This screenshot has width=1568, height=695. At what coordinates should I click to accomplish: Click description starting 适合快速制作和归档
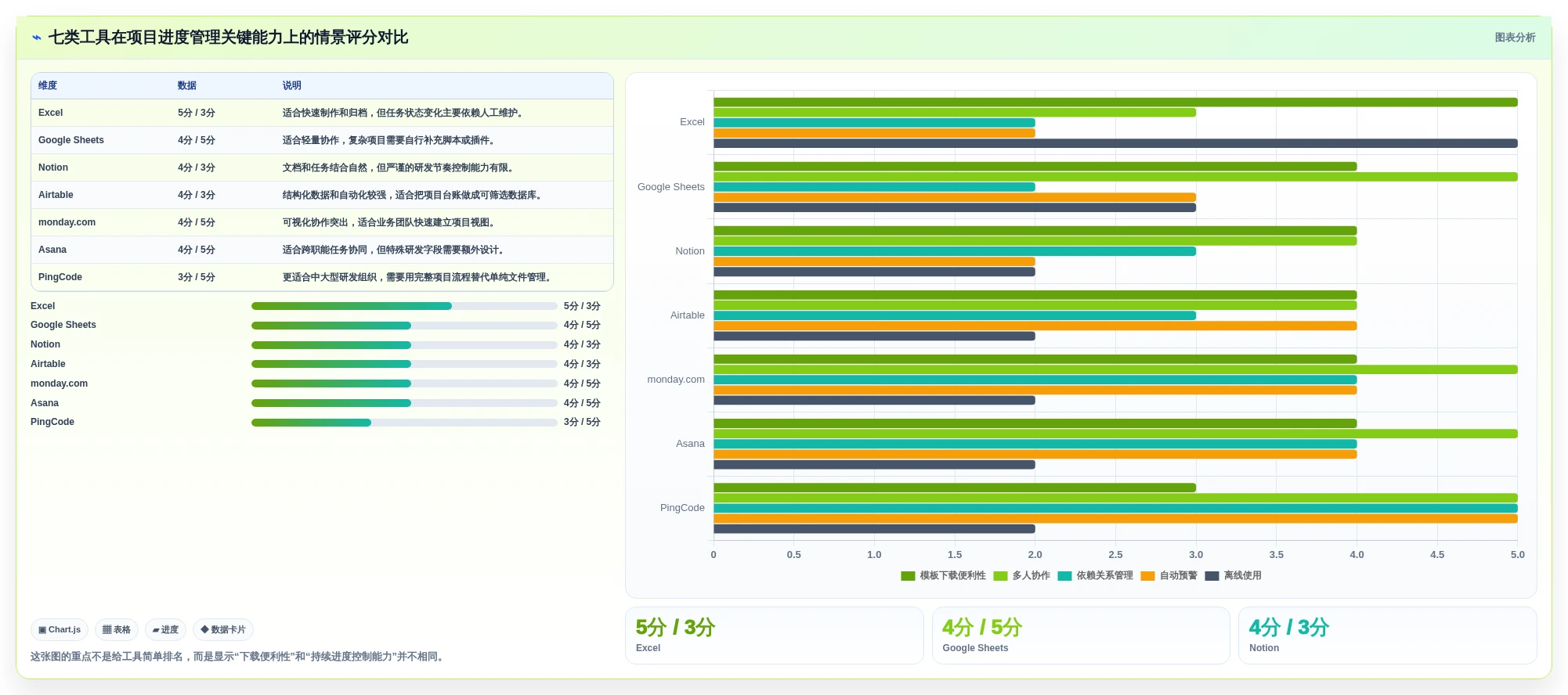pos(403,113)
